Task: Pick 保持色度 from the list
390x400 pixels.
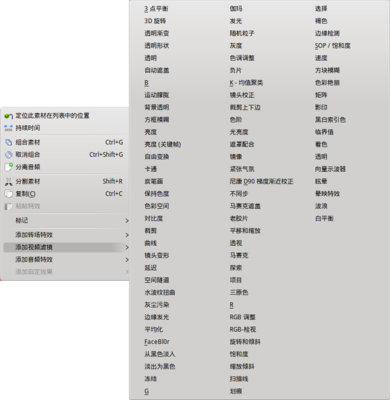Action: [x=157, y=194]
